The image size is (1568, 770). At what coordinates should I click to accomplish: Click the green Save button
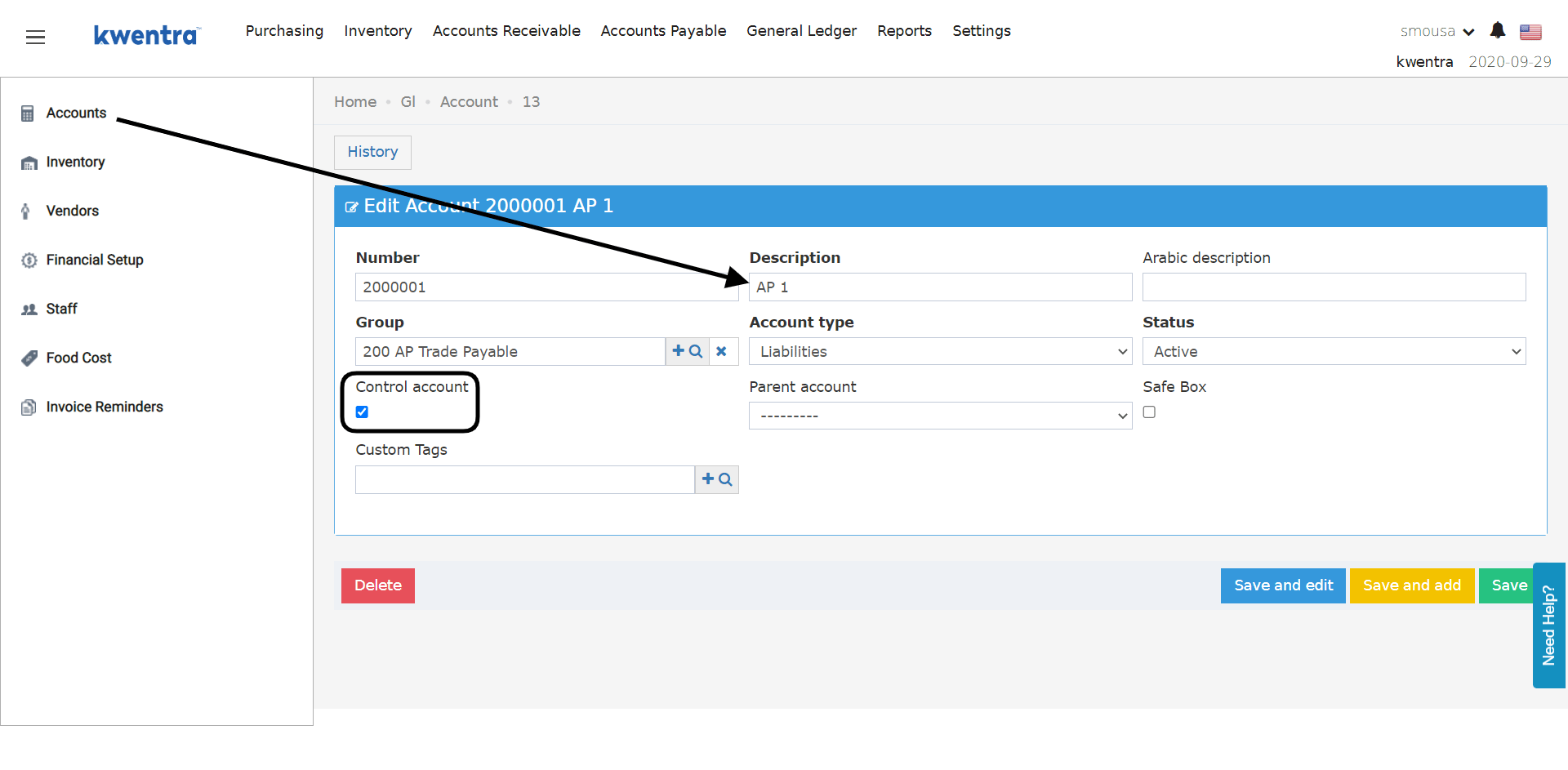tap(1508, 585)
